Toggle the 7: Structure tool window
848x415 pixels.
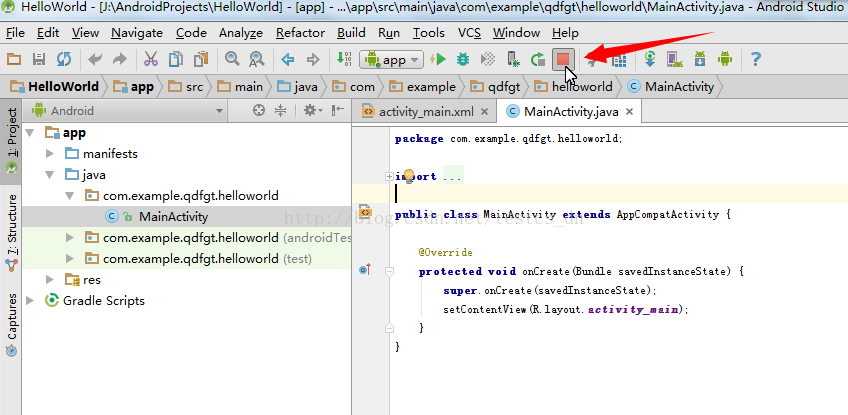point(11,233)
